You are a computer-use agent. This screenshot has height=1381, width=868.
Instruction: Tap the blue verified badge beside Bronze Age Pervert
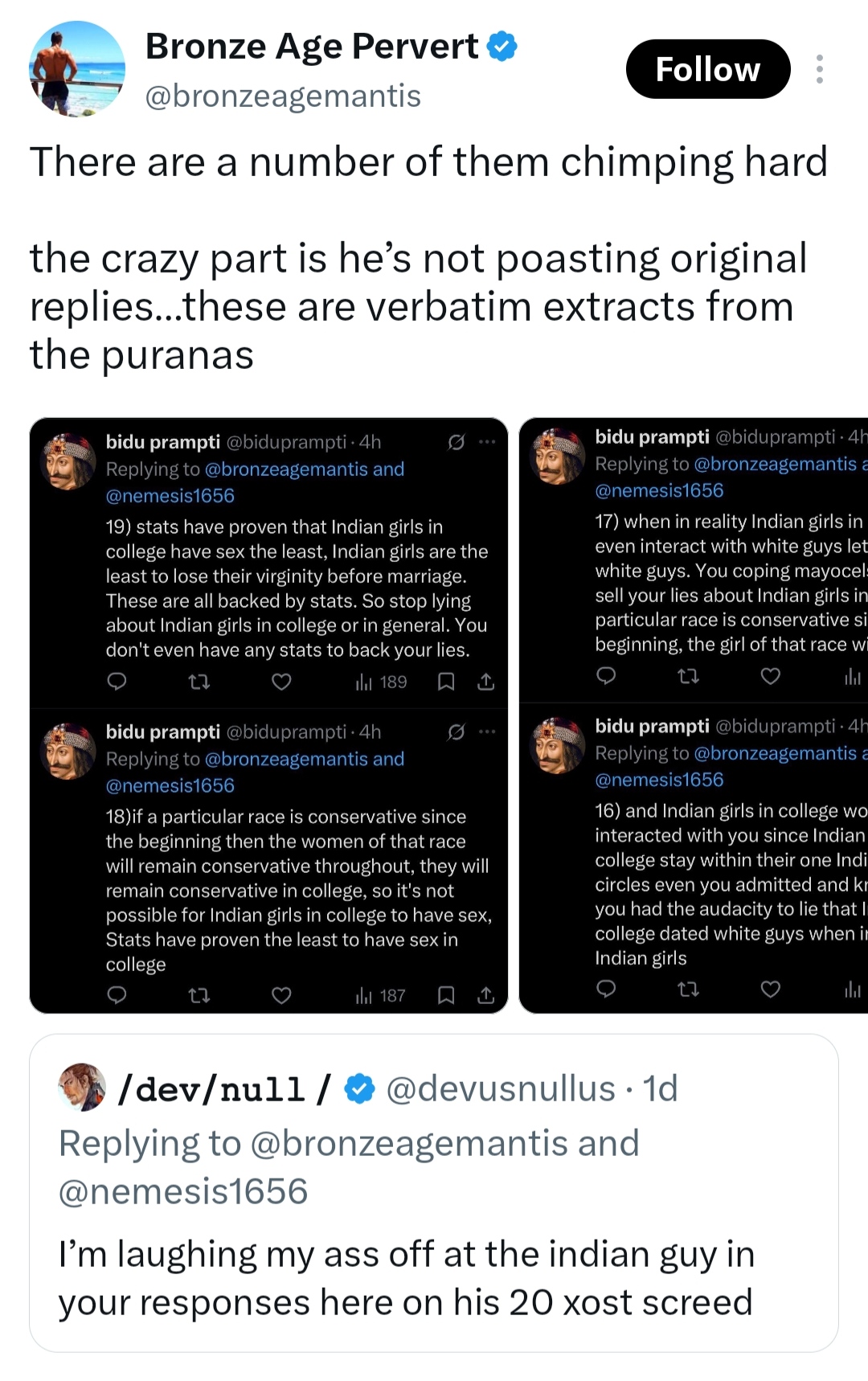point(502,47)
